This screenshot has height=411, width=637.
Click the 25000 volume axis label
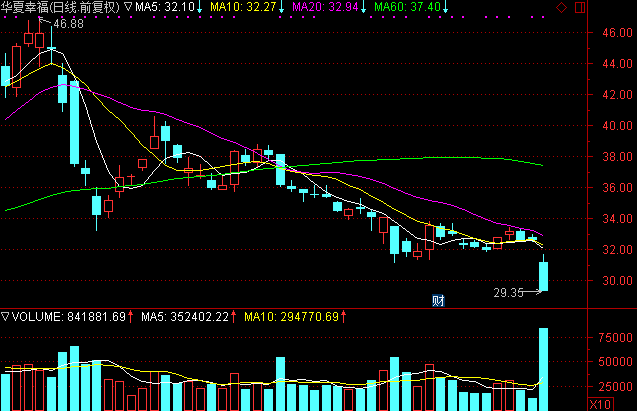coord(615,387)
